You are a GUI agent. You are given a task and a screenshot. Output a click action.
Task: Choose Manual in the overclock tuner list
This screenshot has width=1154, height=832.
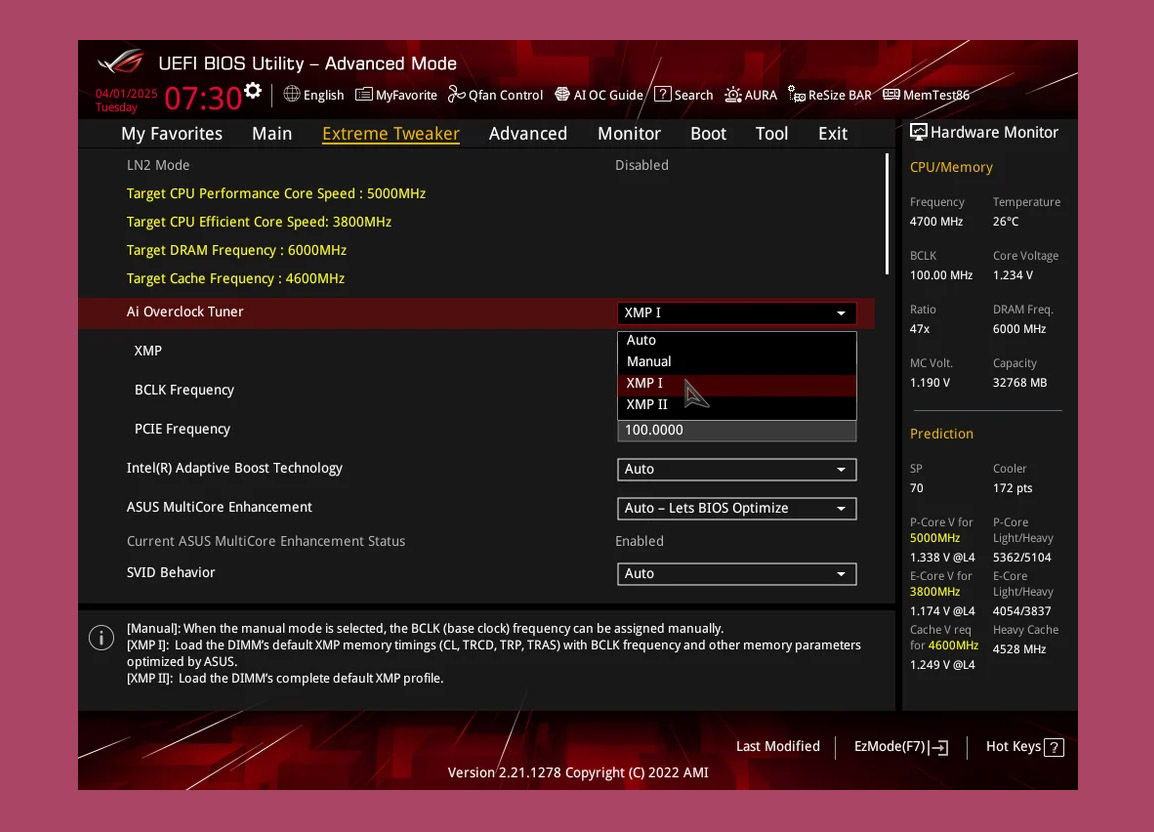(737, 362)
